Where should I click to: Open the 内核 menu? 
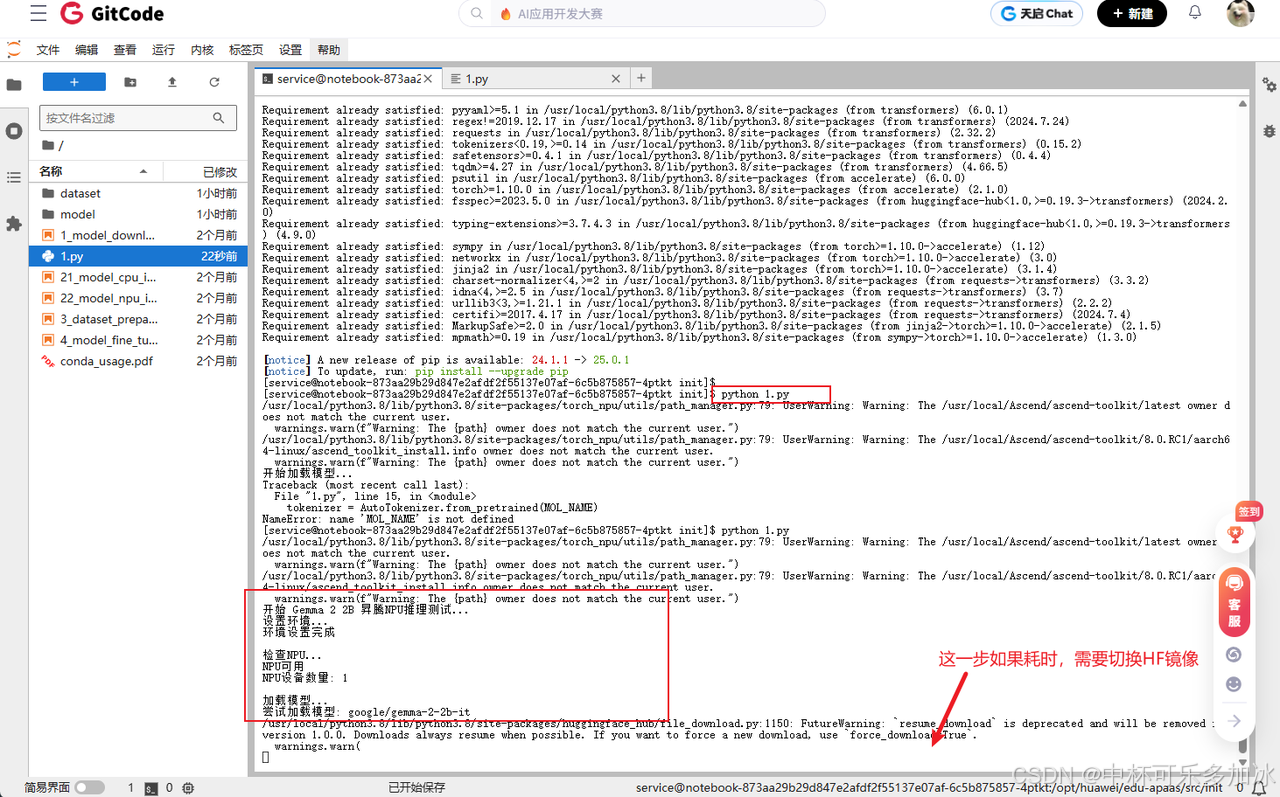click(x=202, y=50)
